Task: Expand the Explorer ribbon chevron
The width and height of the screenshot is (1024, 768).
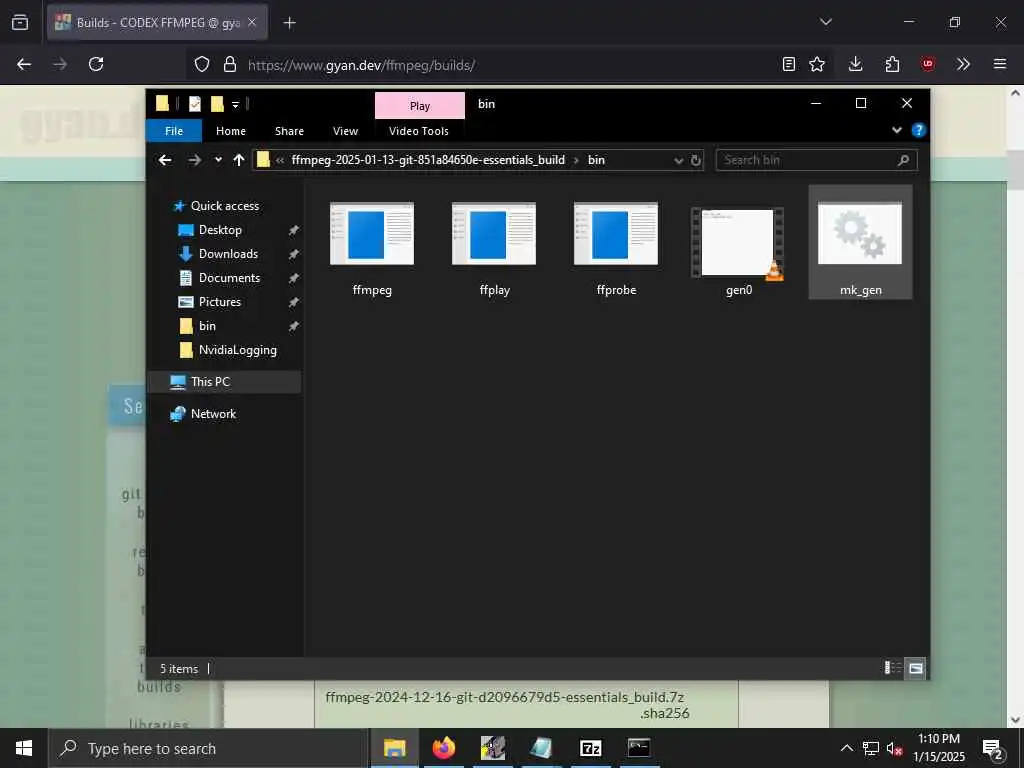Action: pyautogui.click(x=897, y=130)
